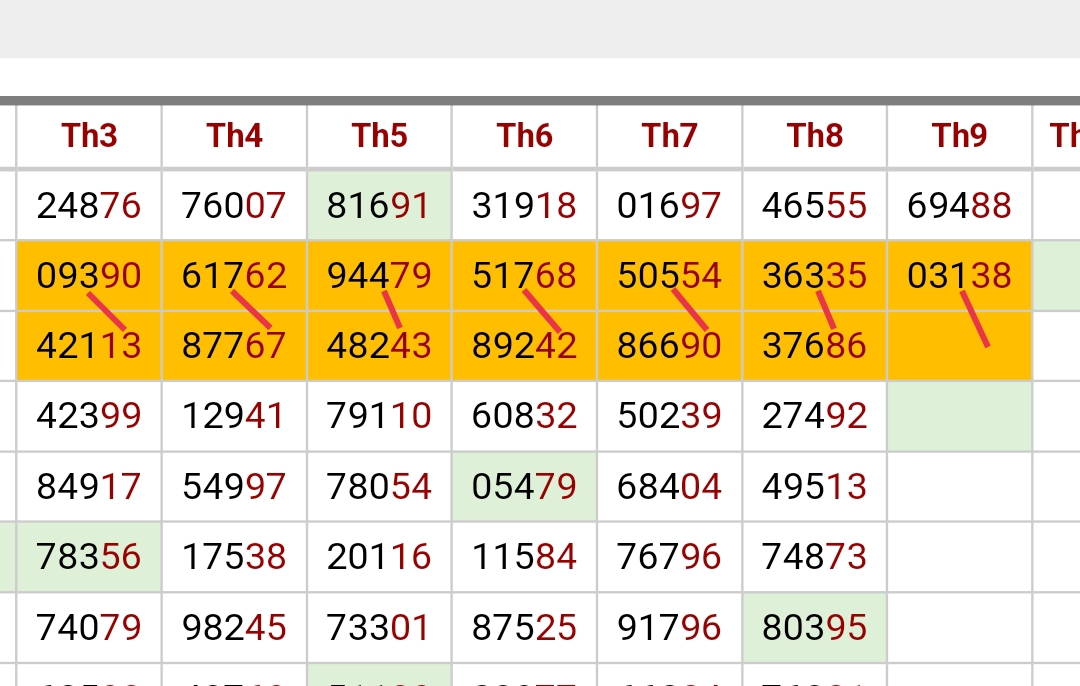Viewport: 1080px width, 686px height.
Task: Select the empty green cell in Th9 column
Action: coord(959,416)
